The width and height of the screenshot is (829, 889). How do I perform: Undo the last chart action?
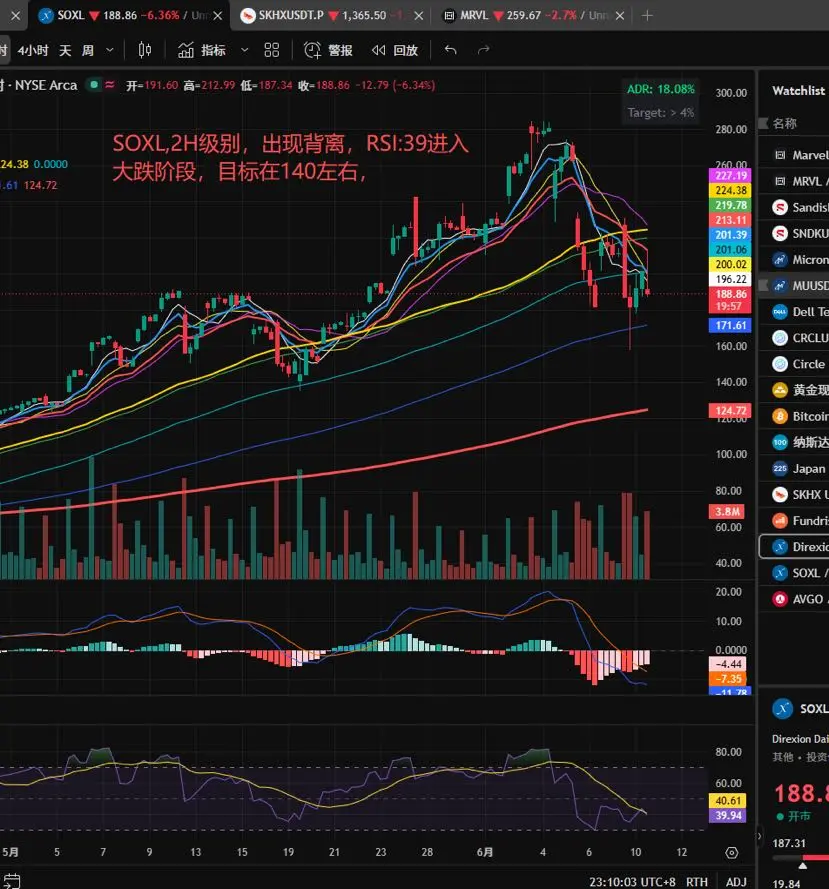coord(451,50)
